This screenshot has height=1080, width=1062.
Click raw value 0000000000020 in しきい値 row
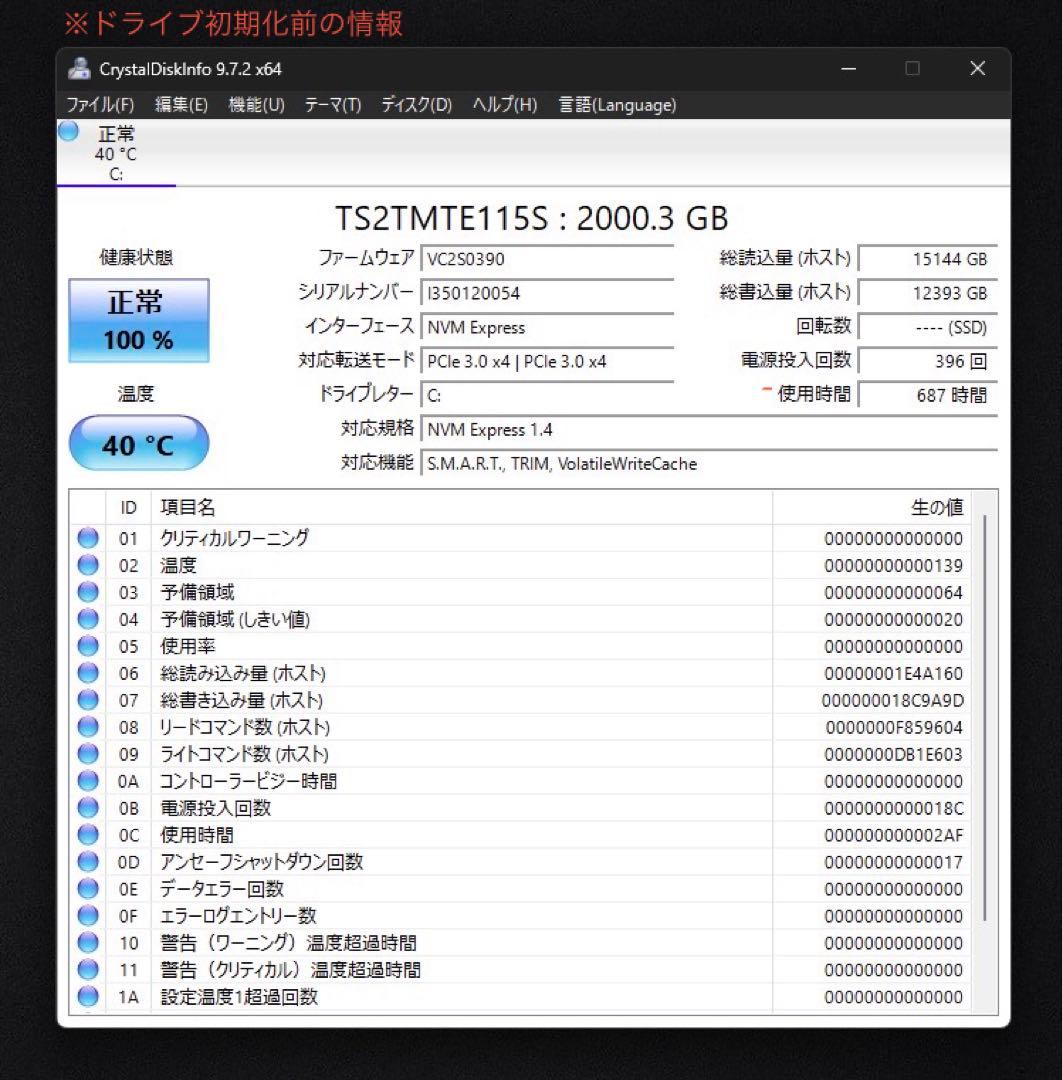893,619
